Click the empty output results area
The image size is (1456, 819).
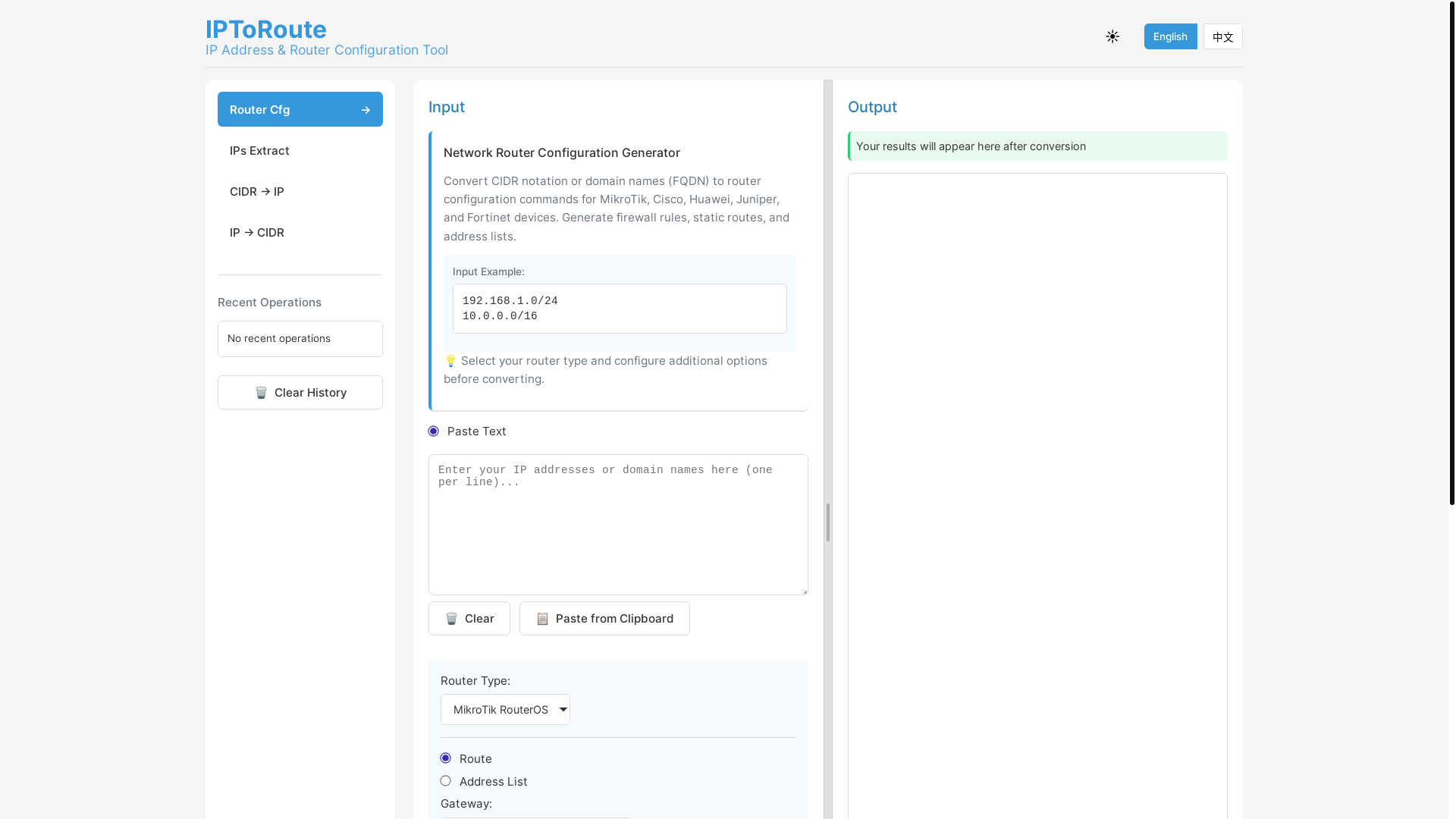pyautogui.click(x=1037, y=496)
